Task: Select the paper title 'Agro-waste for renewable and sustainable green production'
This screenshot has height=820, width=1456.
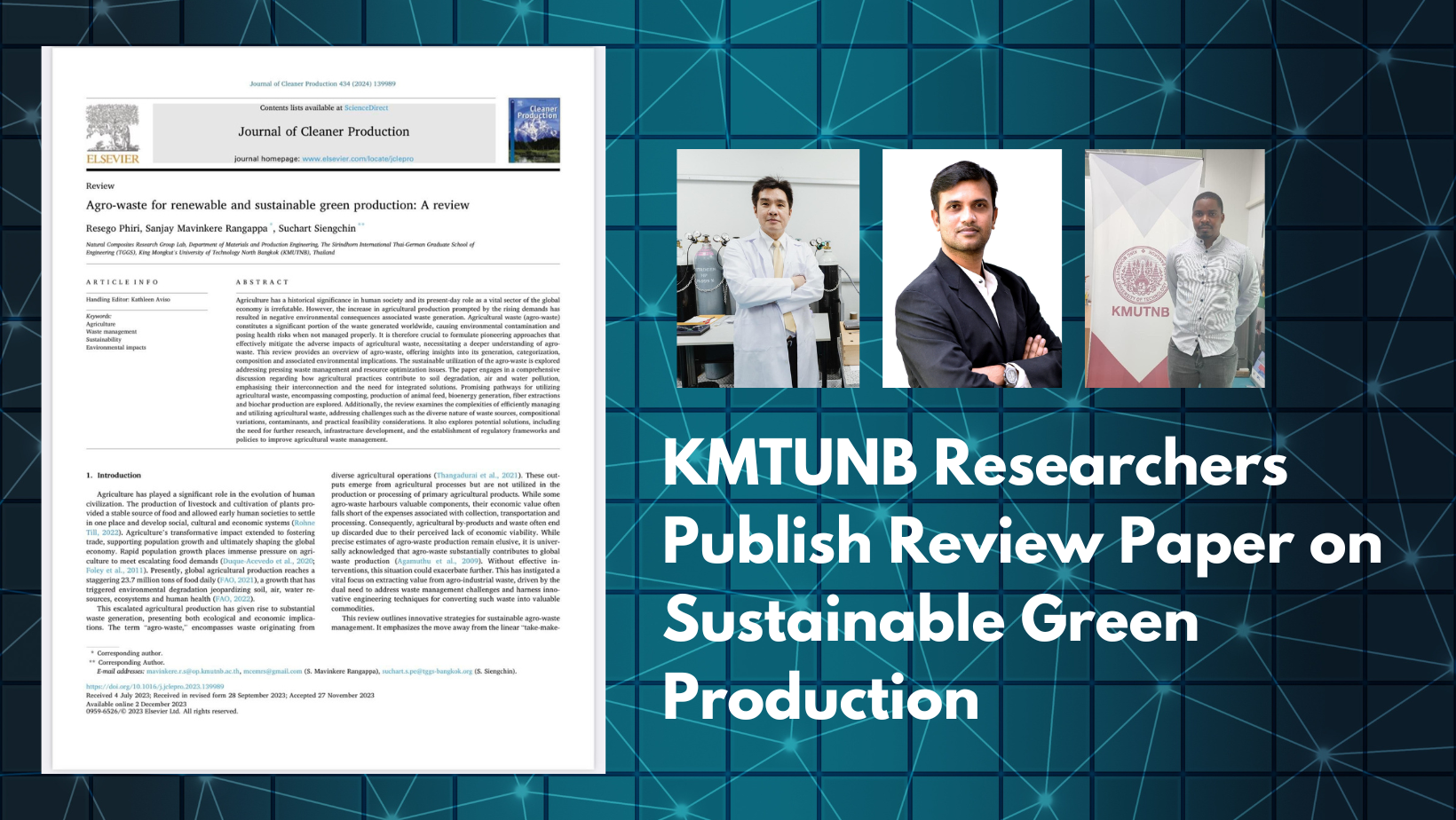Action: (278, 205)
